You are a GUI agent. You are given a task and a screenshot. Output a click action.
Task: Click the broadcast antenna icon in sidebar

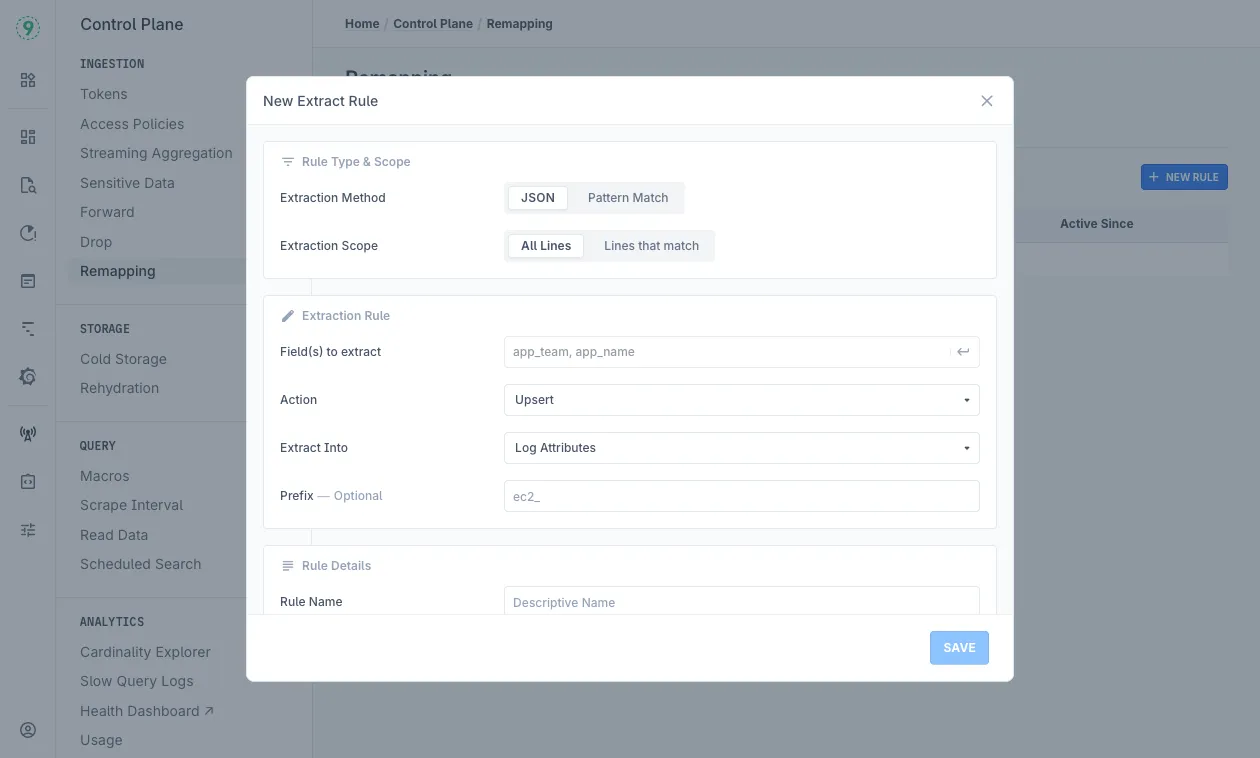[x=28, y=434]
